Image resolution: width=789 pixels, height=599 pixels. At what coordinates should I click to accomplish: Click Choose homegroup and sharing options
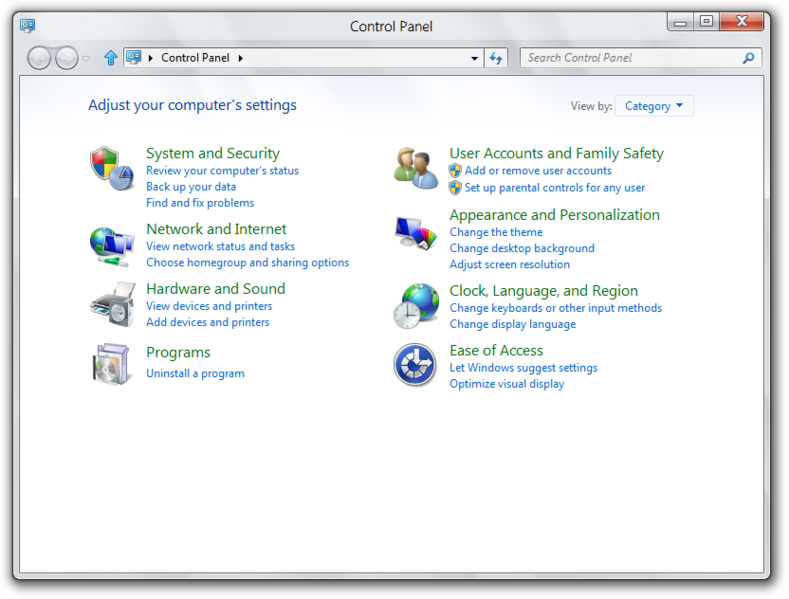pyautogui.click(x=247, y=262)
